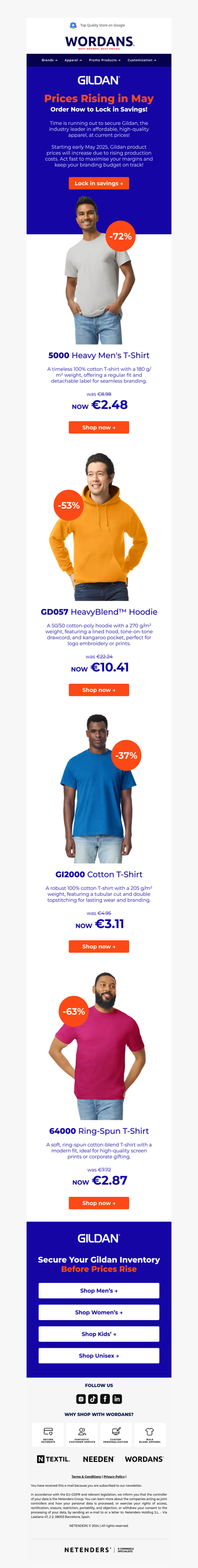Image resolution: width=198 pixels, height=1568 pixels.
Task: Click the Secure Payments icon tile
Action: coord(48,1435)
